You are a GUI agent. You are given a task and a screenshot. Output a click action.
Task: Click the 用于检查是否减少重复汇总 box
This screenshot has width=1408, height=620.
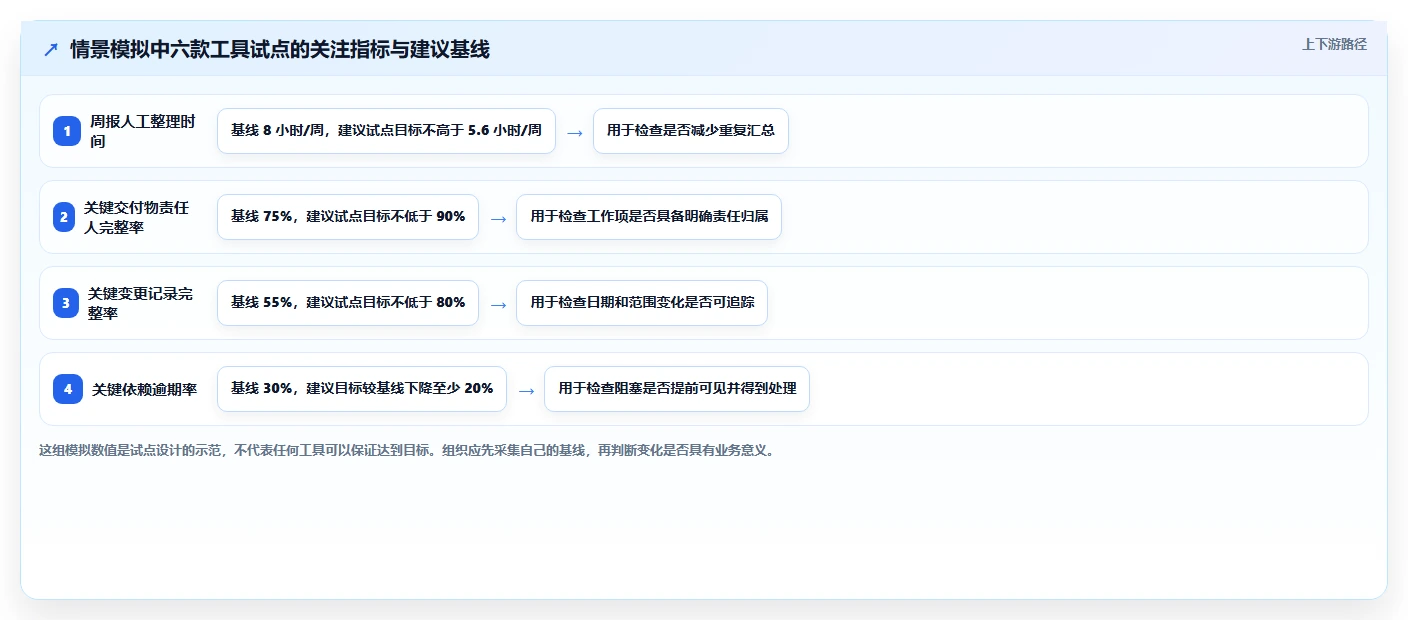691,131
